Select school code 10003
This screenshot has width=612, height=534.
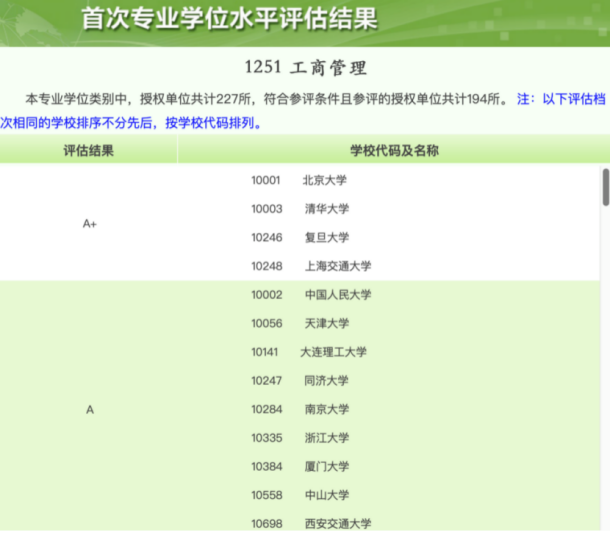tap(267, 209)
